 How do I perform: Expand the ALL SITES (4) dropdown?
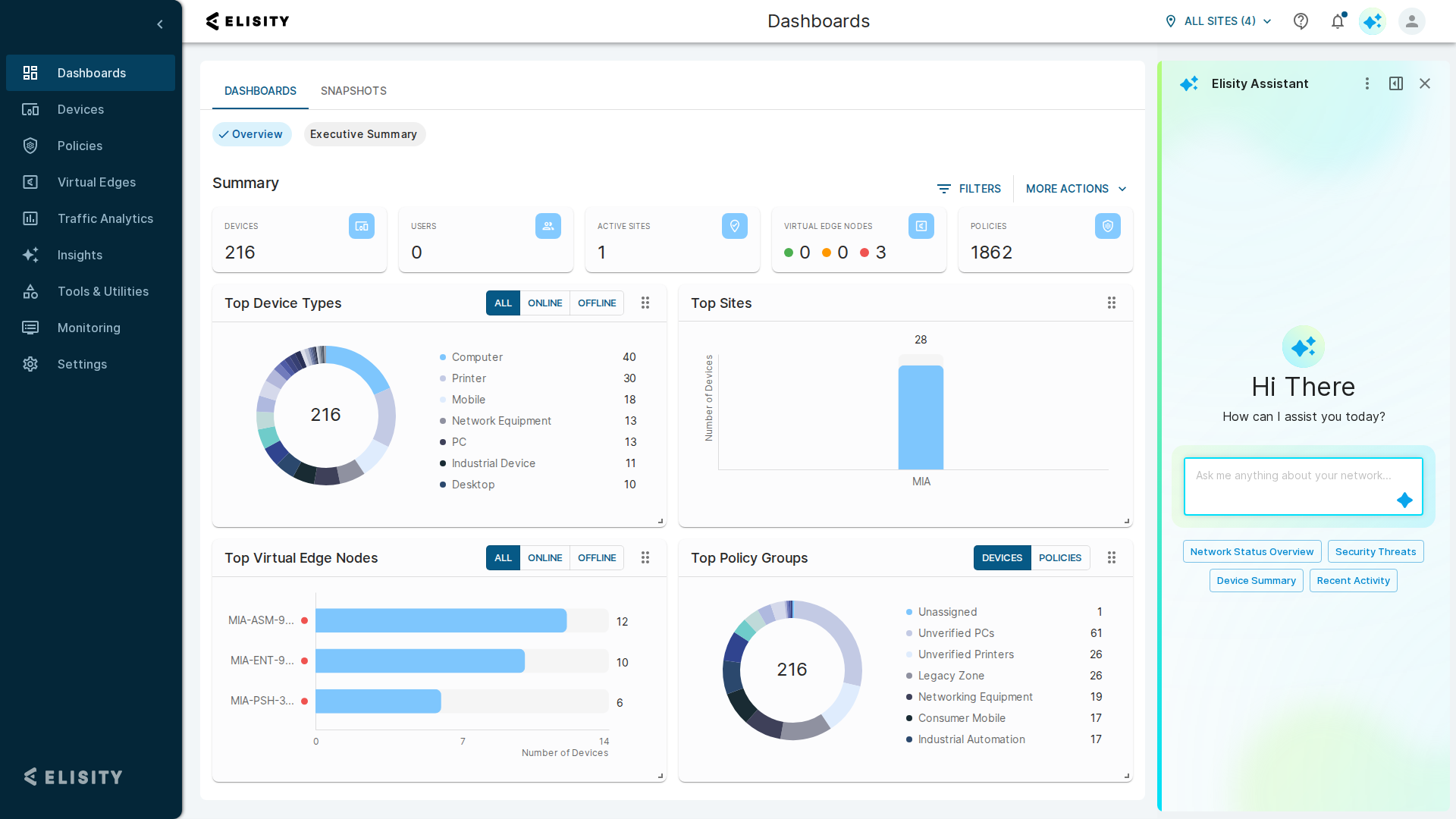1219,21
